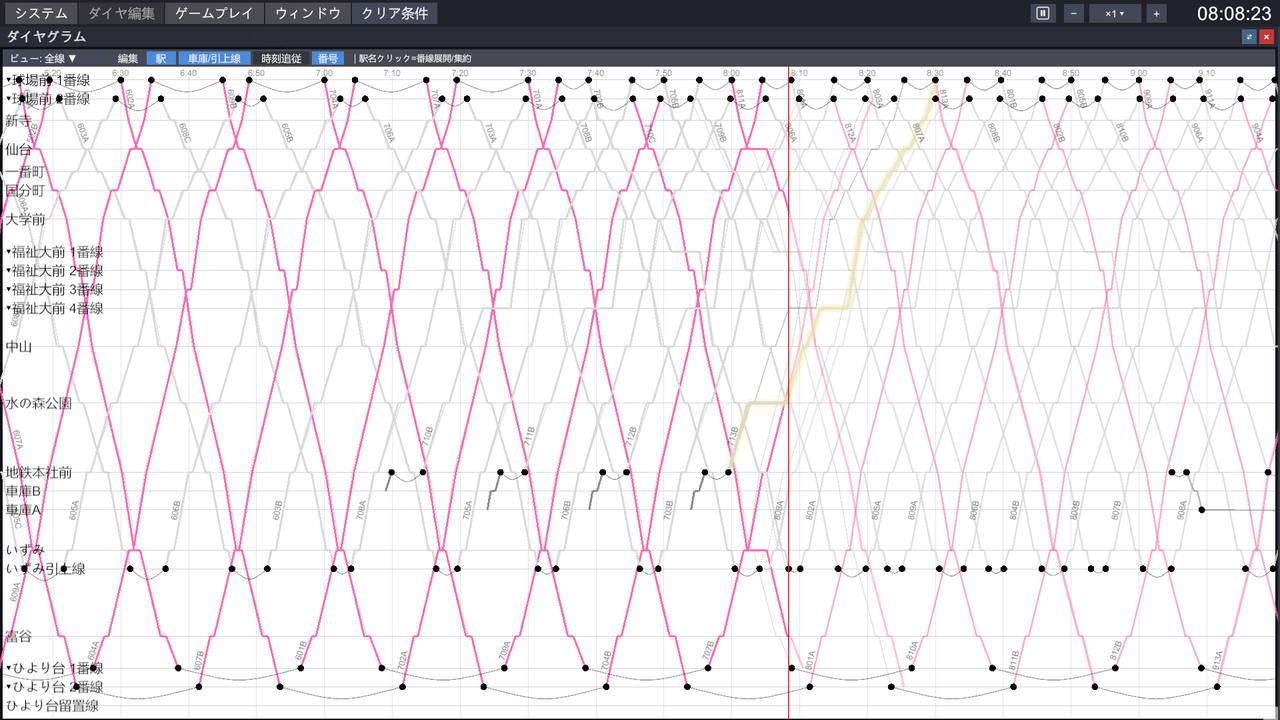Click the blue swap/detach diagram window icon
Screen dimensions: 1280x720
(1249, 36)
